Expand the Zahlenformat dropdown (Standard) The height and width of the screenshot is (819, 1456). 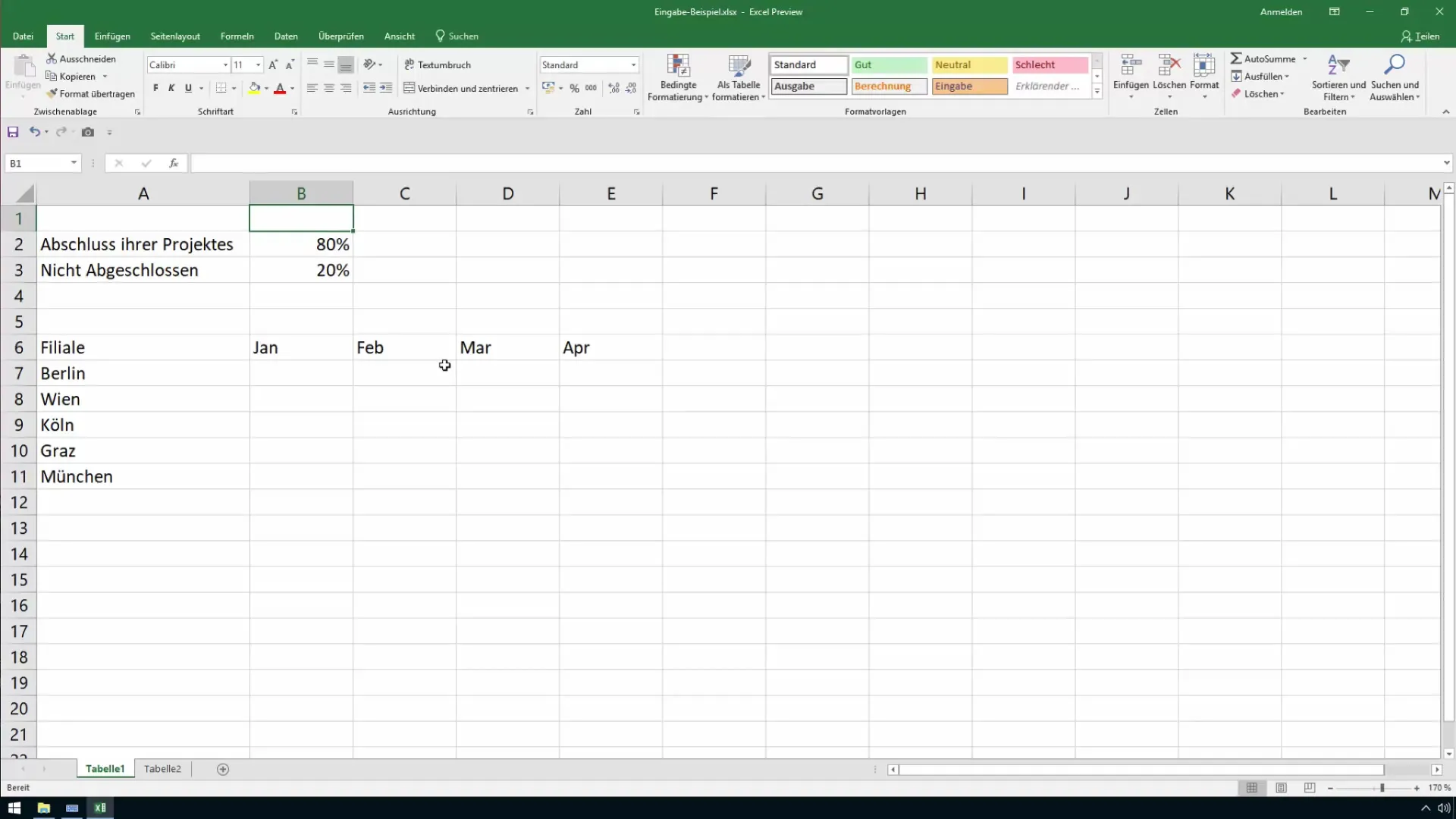tap(635, 64)
